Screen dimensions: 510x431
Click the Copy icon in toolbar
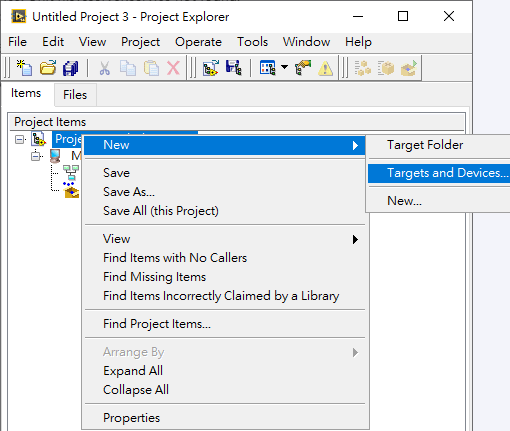click(128, 68)
